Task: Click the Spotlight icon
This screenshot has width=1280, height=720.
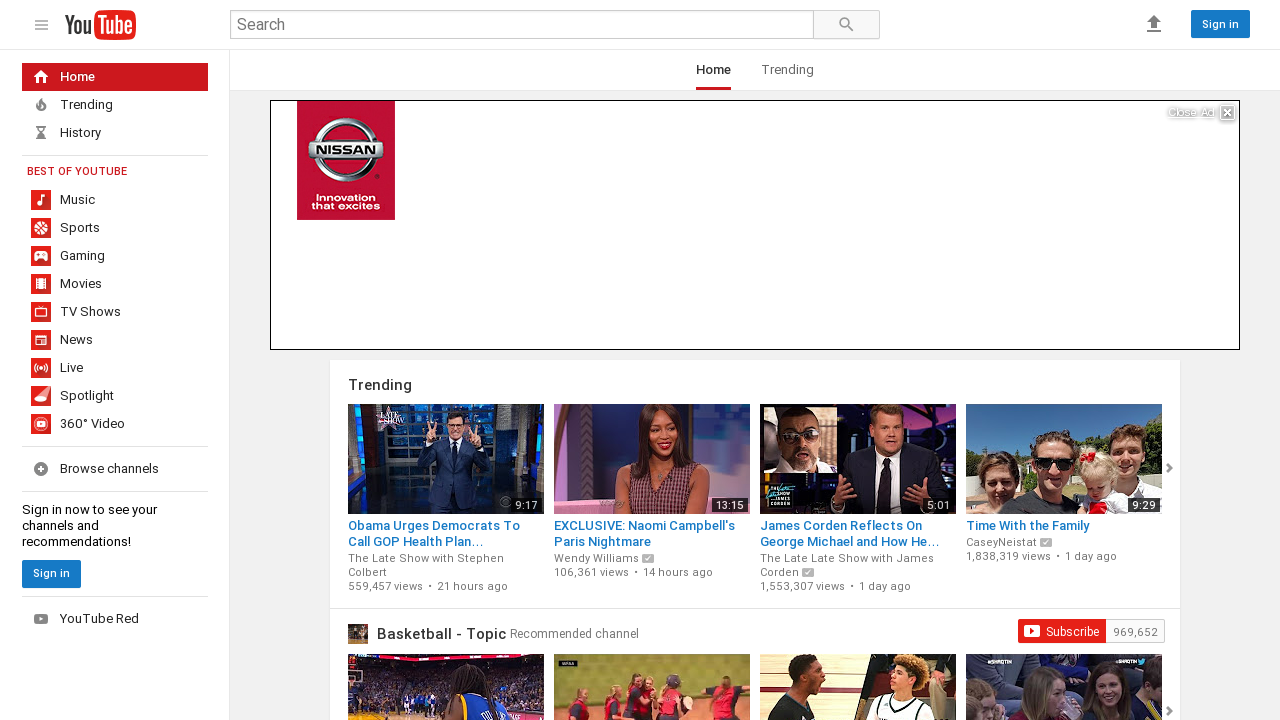Action: pos(41,396)
